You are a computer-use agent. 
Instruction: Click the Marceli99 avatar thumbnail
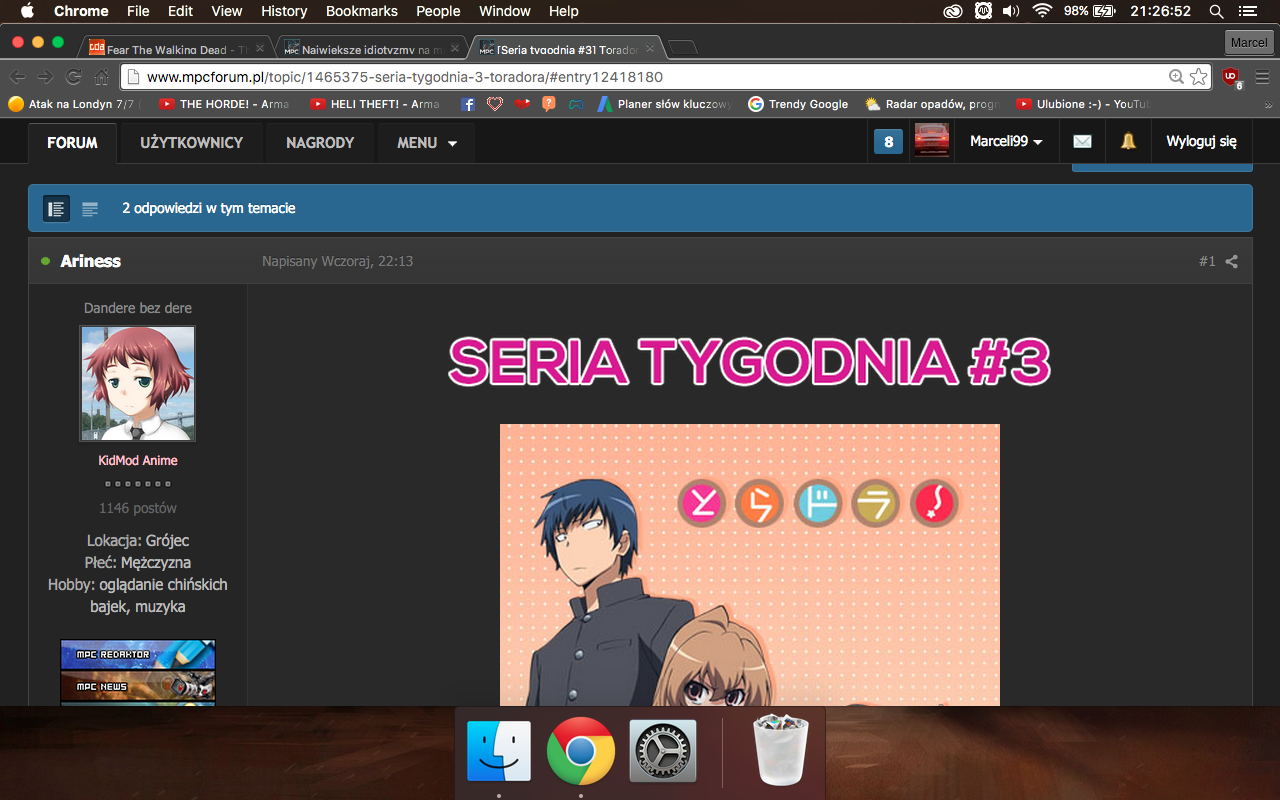(x=932, y=141)
